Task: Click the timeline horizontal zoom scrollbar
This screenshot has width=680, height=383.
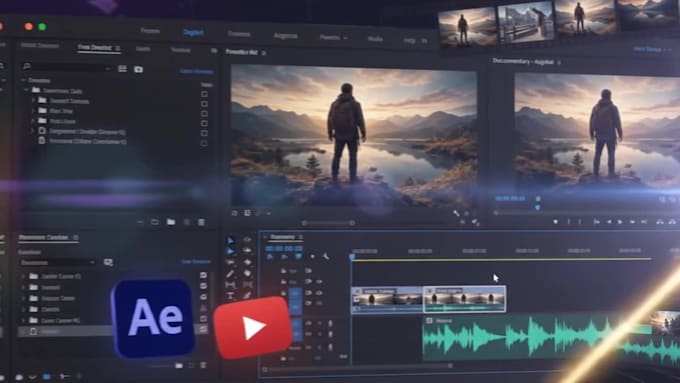Action: click(x=358, y=367)
